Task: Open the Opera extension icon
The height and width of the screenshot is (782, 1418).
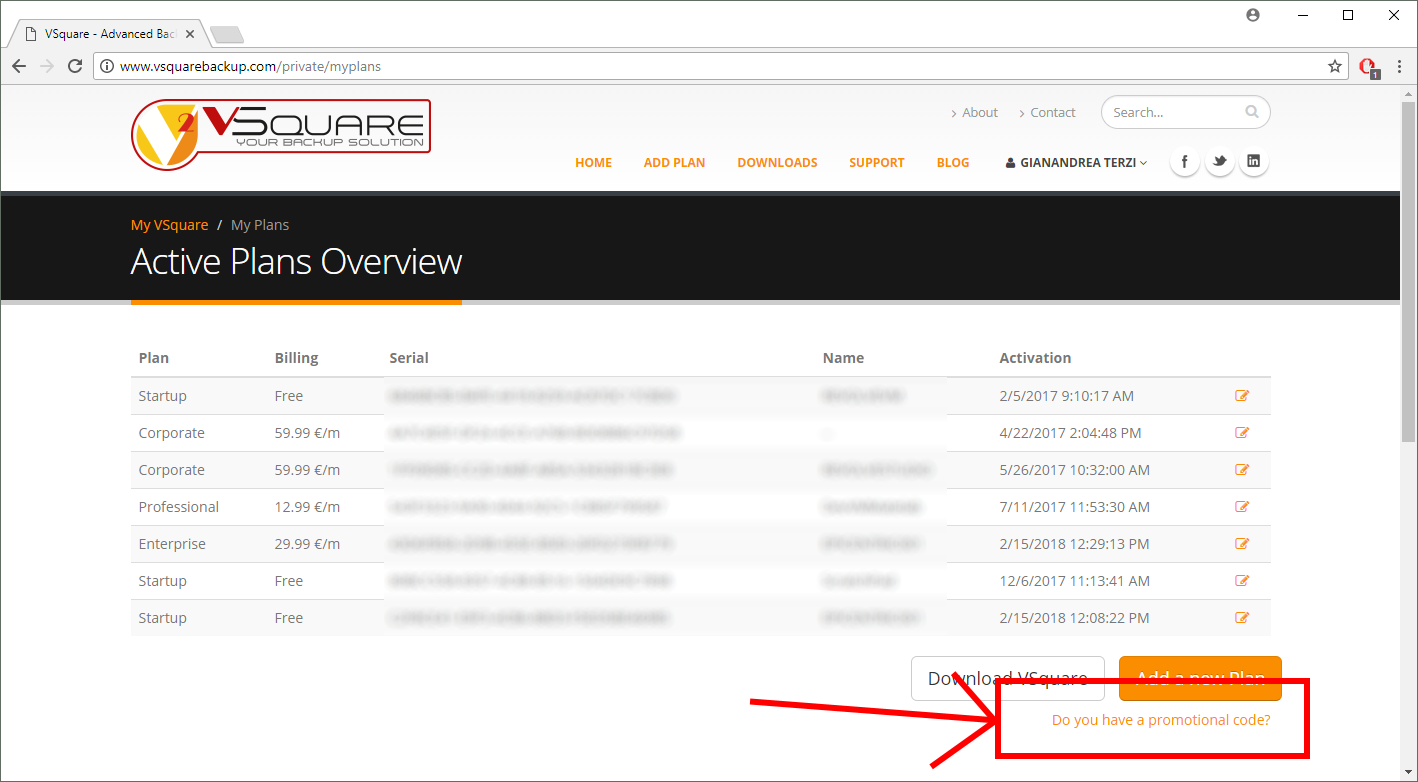Action: [x=1369, y=67]
